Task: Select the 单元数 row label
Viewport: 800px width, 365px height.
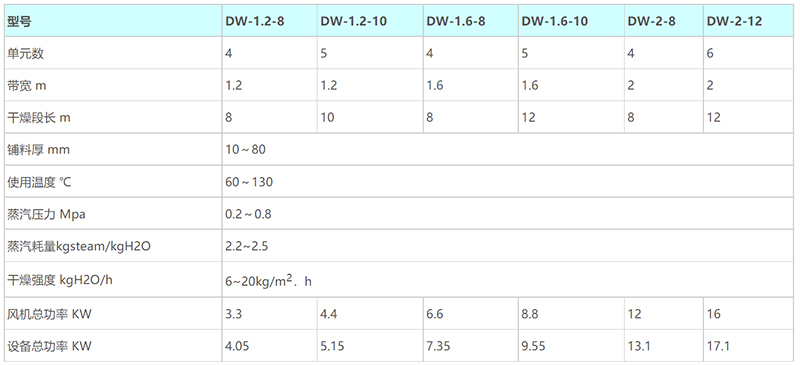Action: pos(26,54)
